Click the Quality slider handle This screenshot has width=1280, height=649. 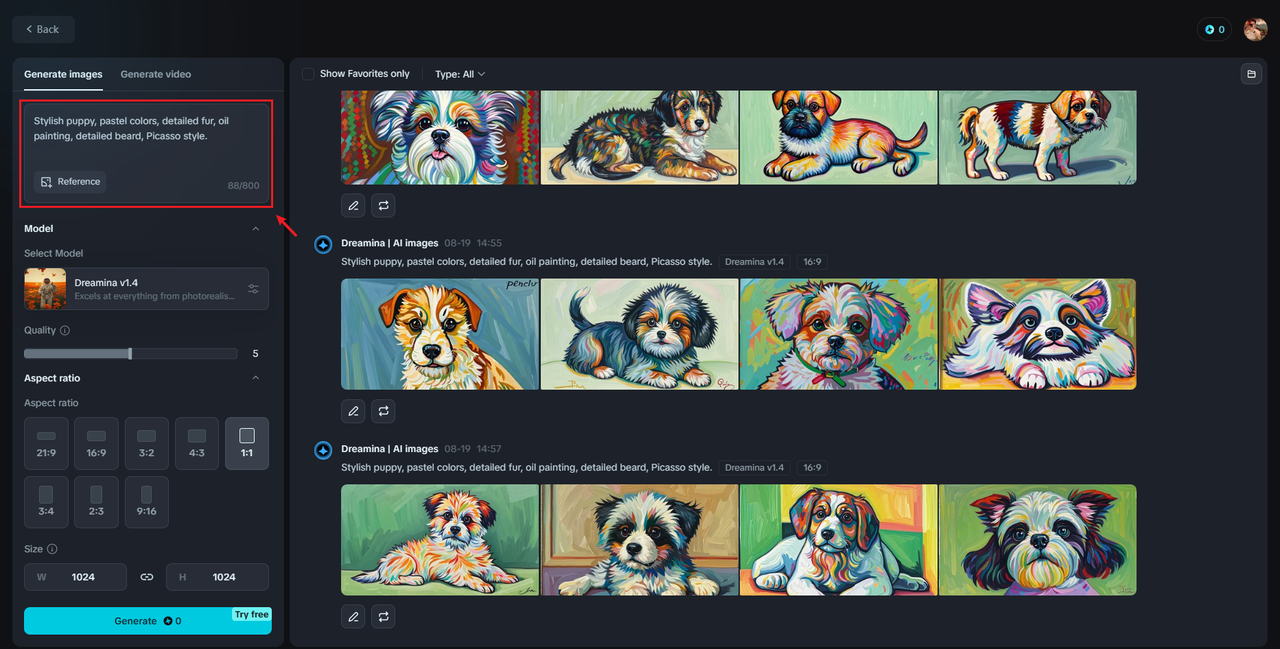[x=130, y=353]
